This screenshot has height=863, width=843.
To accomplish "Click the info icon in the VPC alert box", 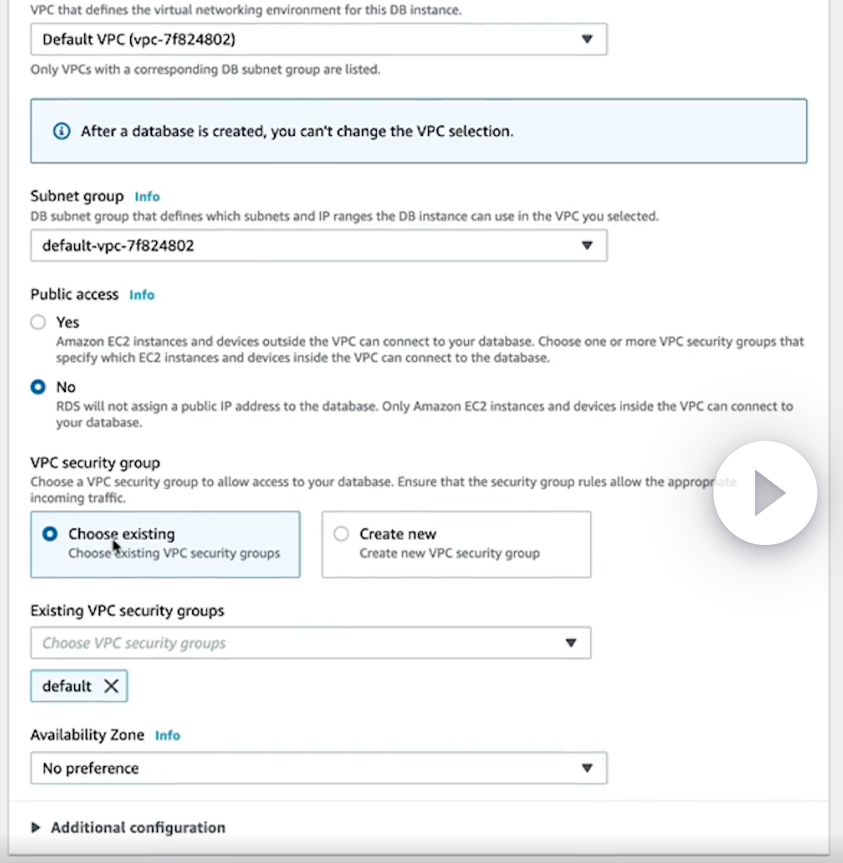I will click(x=61, y=131).
